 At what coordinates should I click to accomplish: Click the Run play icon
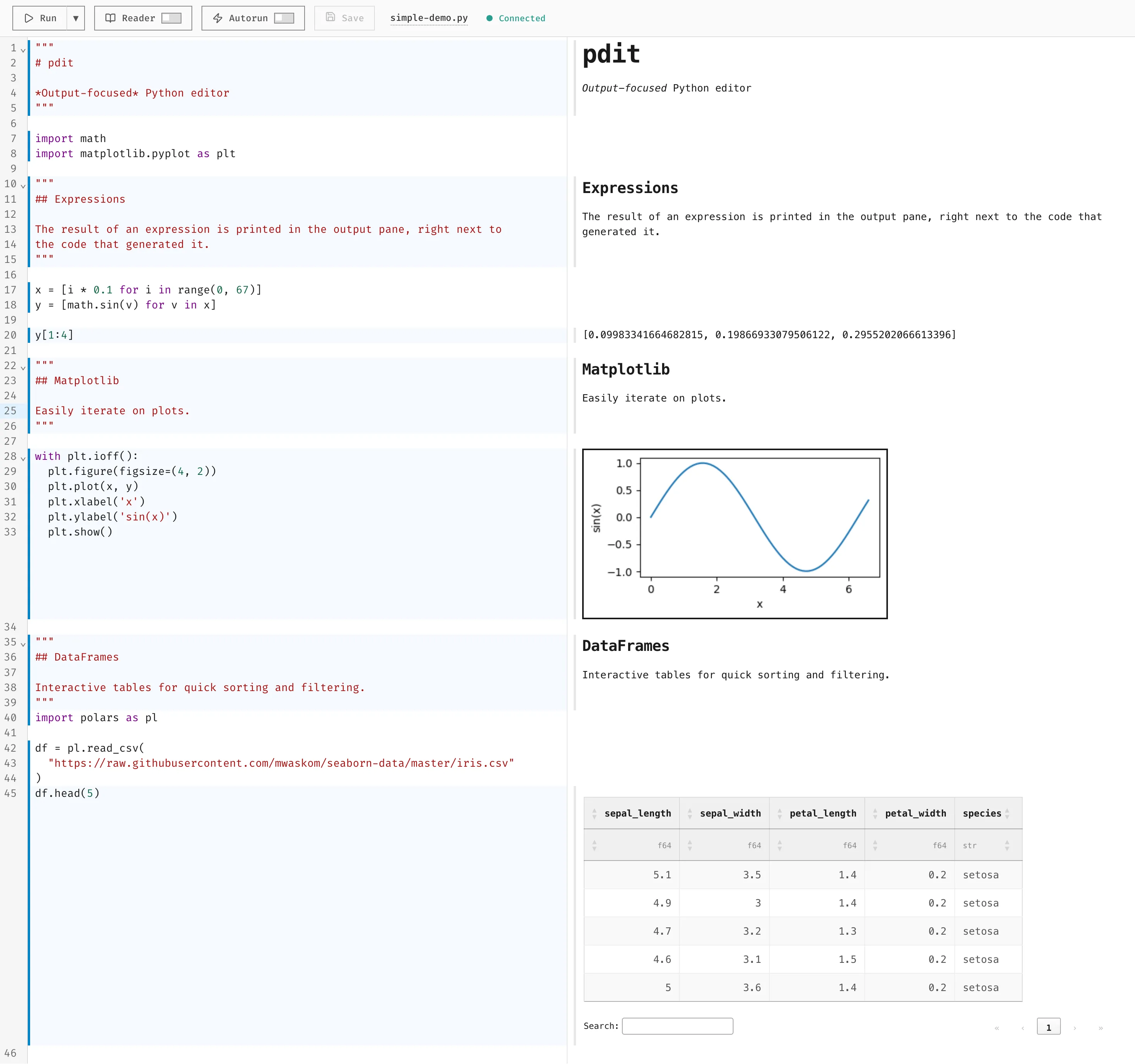(x=29, y=18)
